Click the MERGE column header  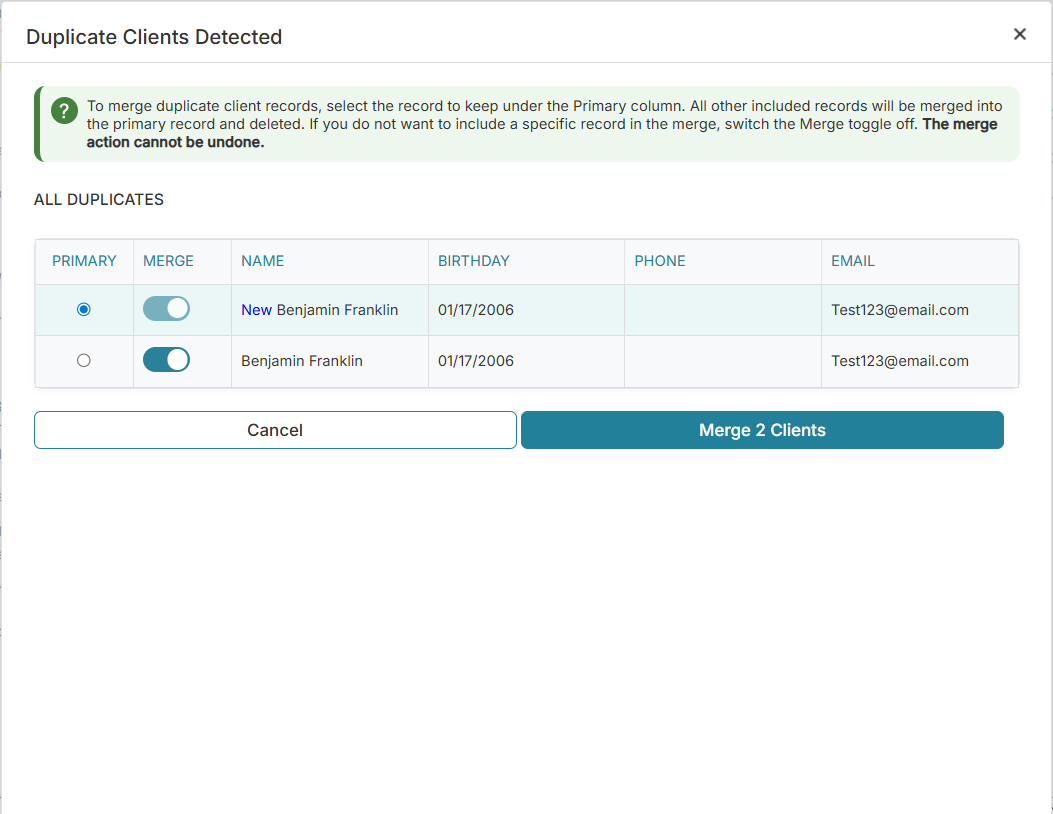coord(166,261)
